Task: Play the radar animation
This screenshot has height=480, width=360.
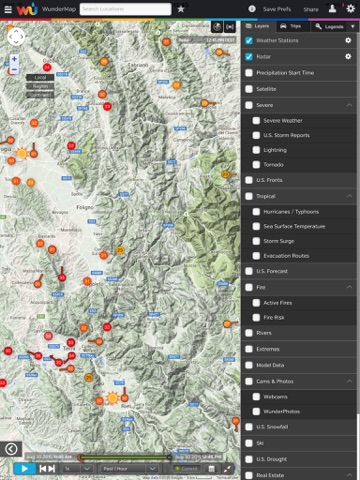Action: tap(25, 469)
